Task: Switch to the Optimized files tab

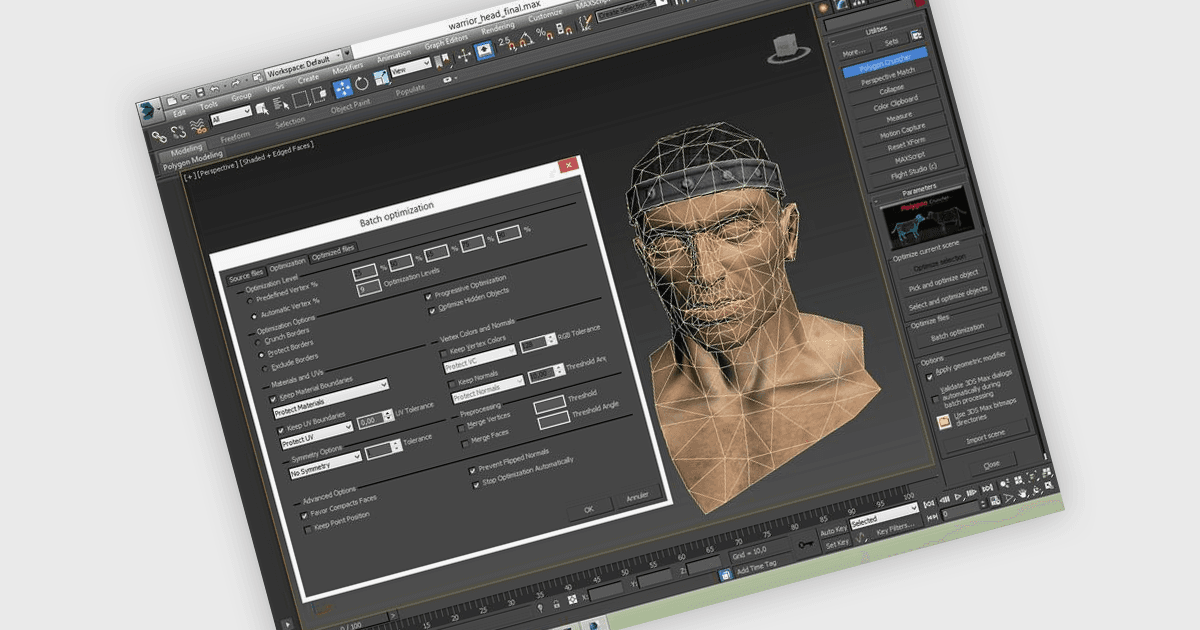Action: 333,251
